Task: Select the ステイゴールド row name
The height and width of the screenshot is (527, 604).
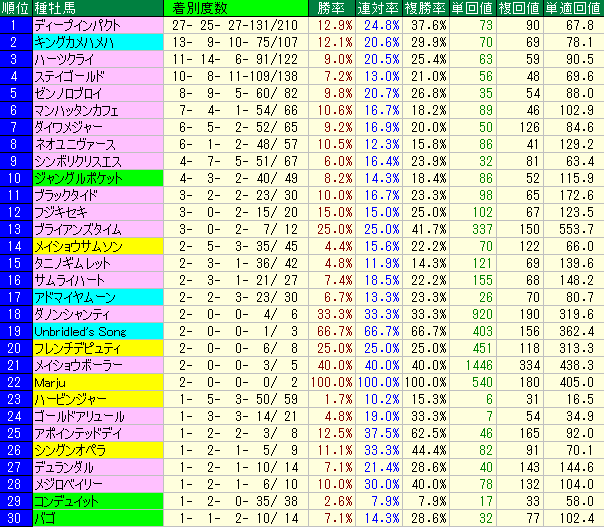Action: [69, 76]
